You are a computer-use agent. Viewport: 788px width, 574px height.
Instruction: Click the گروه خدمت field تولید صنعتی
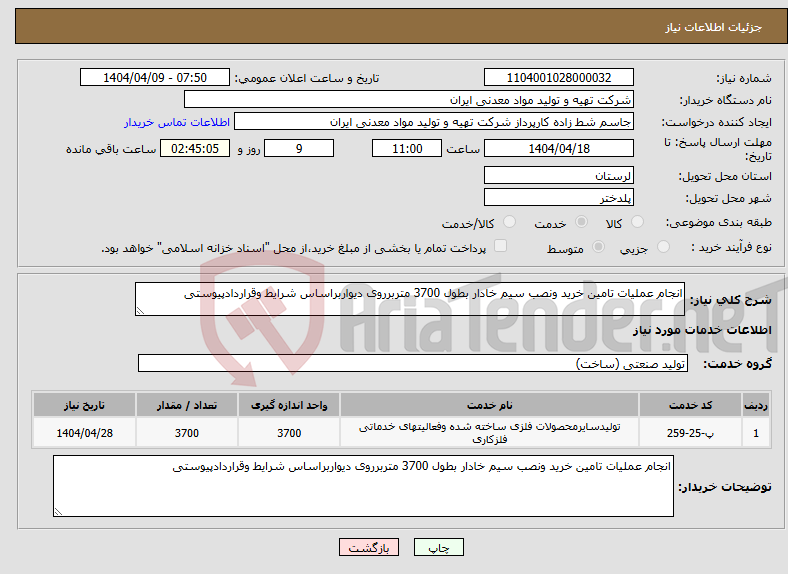coord(413,363)
